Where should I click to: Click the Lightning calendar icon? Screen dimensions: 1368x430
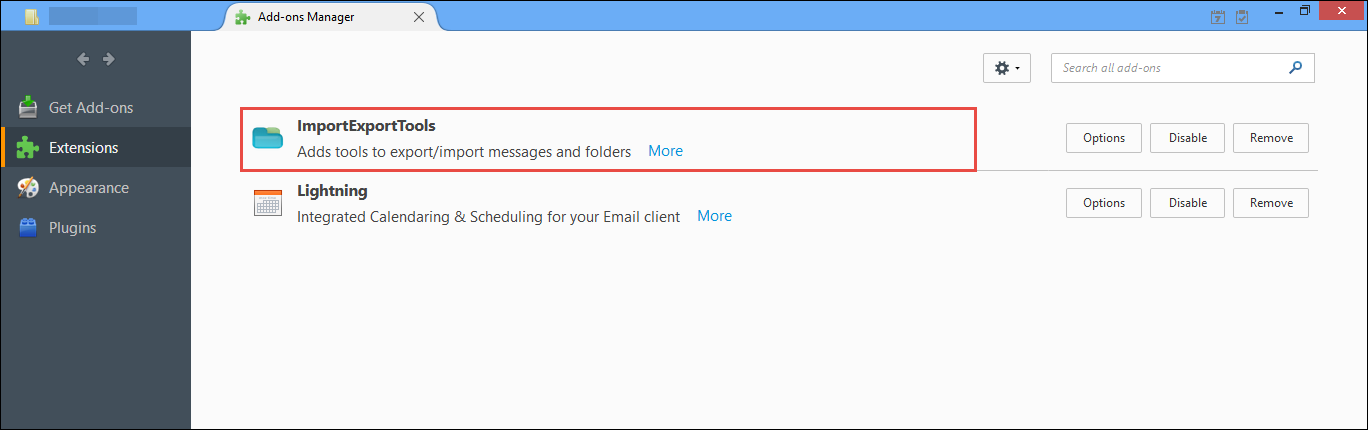(268, 203)
